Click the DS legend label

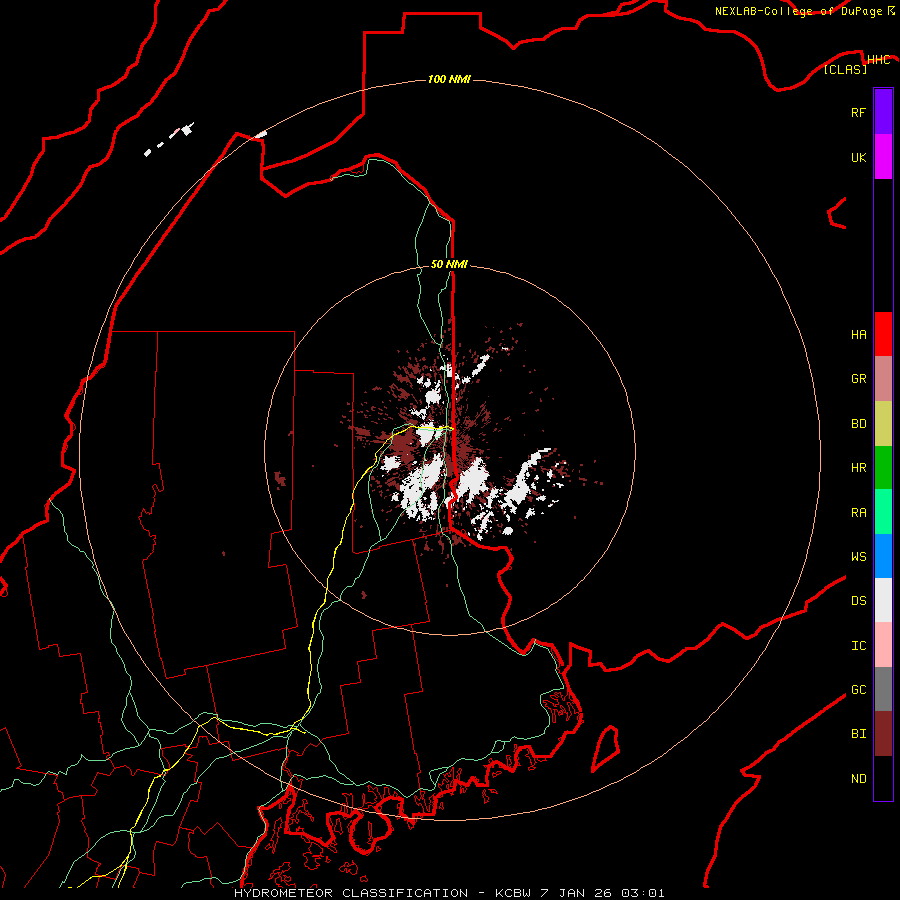858,601
